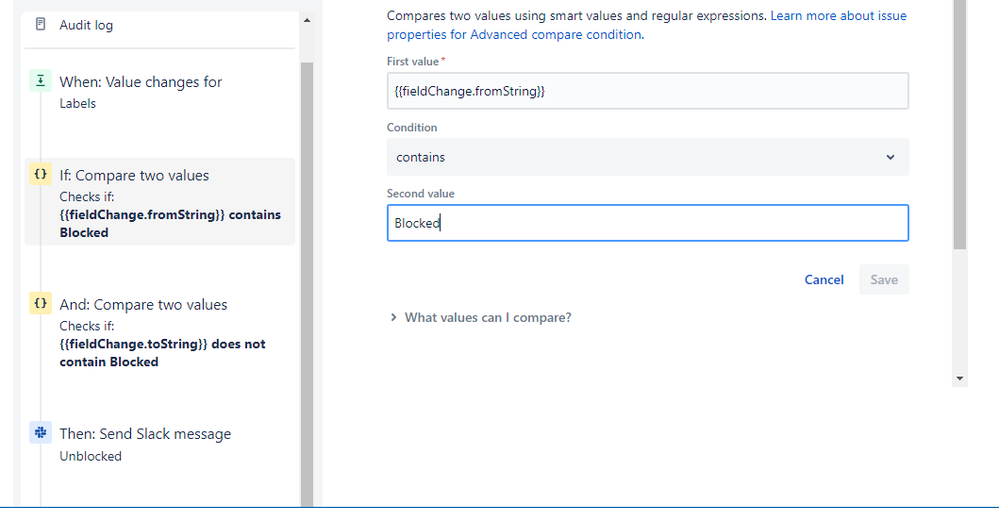The width and height of the screenshot is (999, 508).
Task: Open the Condition 'contains' dropdown
Action: click(647, 157)
